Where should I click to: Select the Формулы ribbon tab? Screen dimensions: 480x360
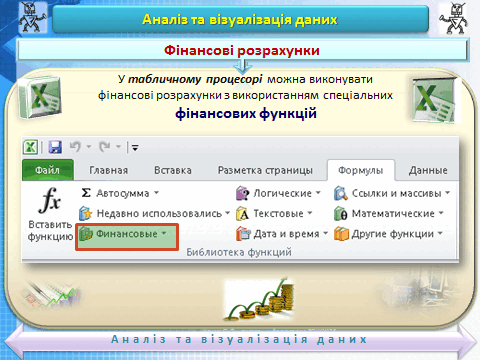[361, 170]
